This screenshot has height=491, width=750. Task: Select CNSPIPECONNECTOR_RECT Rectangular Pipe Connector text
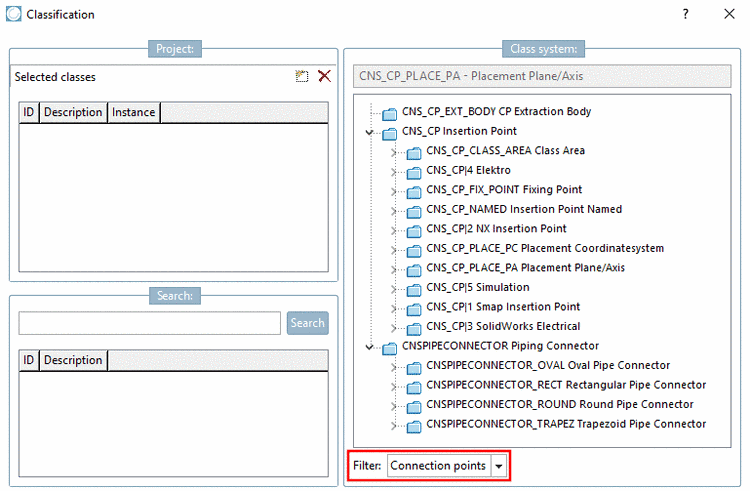click(566, 385)
